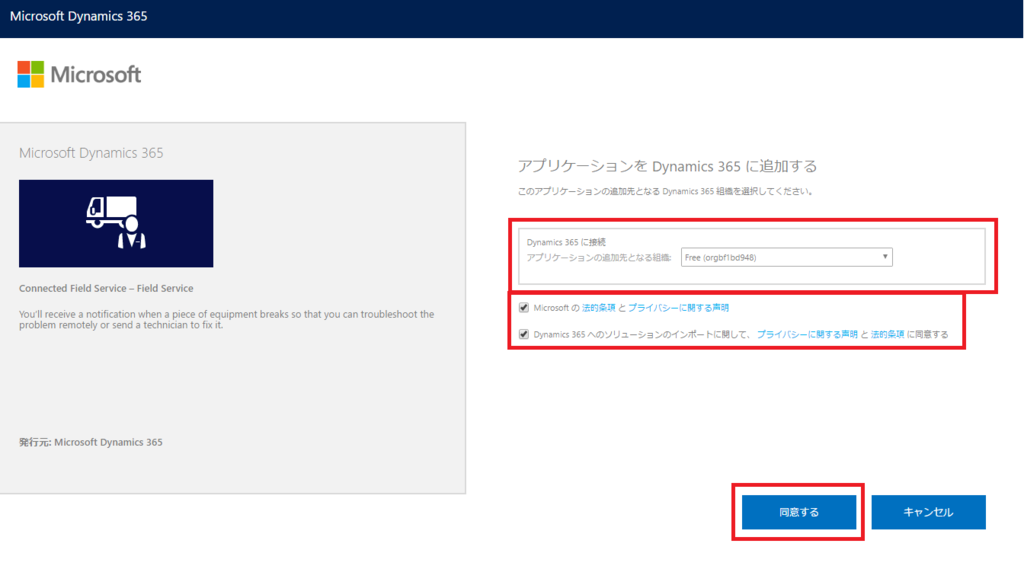Screen dimensions: 1024x582
Task: Open the プライバシーに関する声明 link in the solution import line
Action: coord(807,334)
